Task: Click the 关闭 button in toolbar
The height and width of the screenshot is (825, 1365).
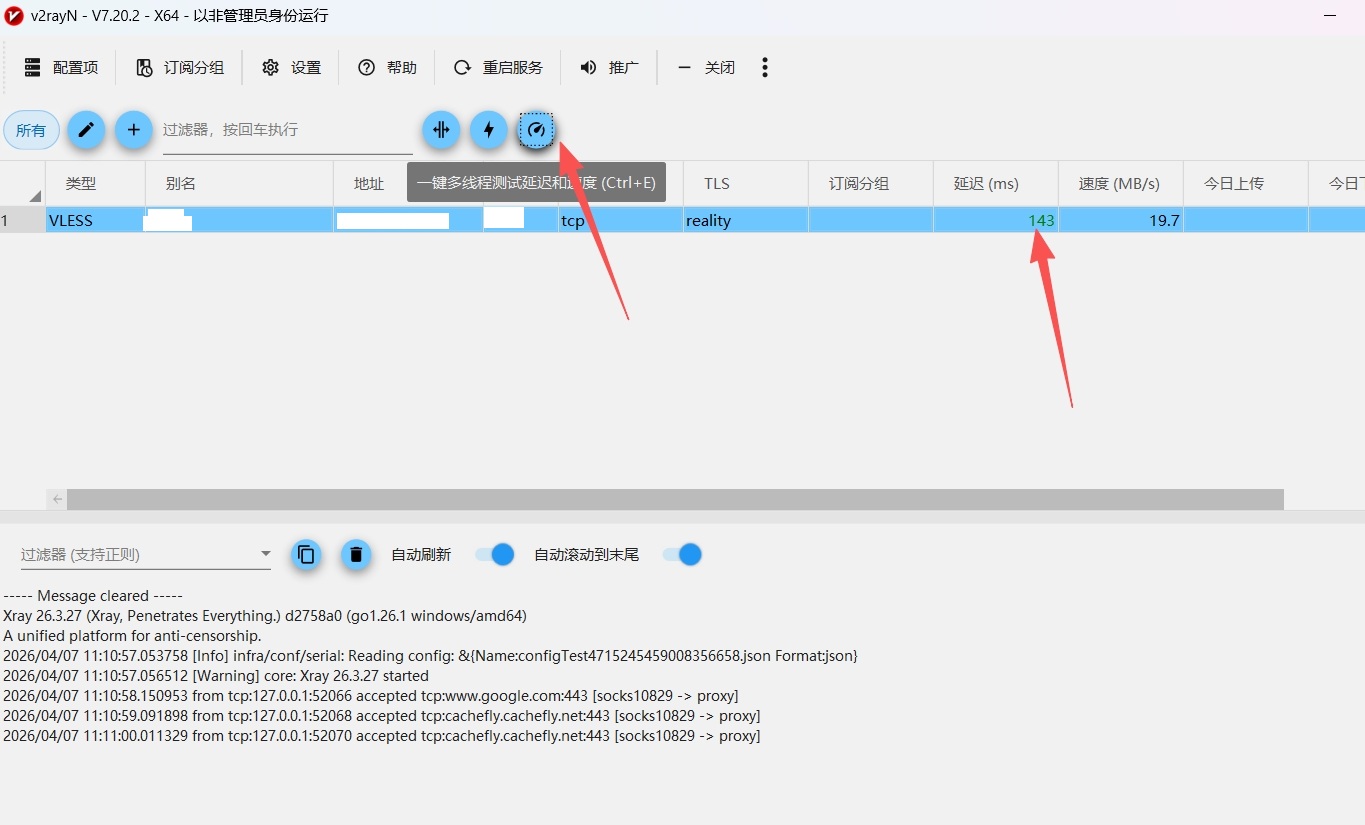Action: tap(706, 67)
